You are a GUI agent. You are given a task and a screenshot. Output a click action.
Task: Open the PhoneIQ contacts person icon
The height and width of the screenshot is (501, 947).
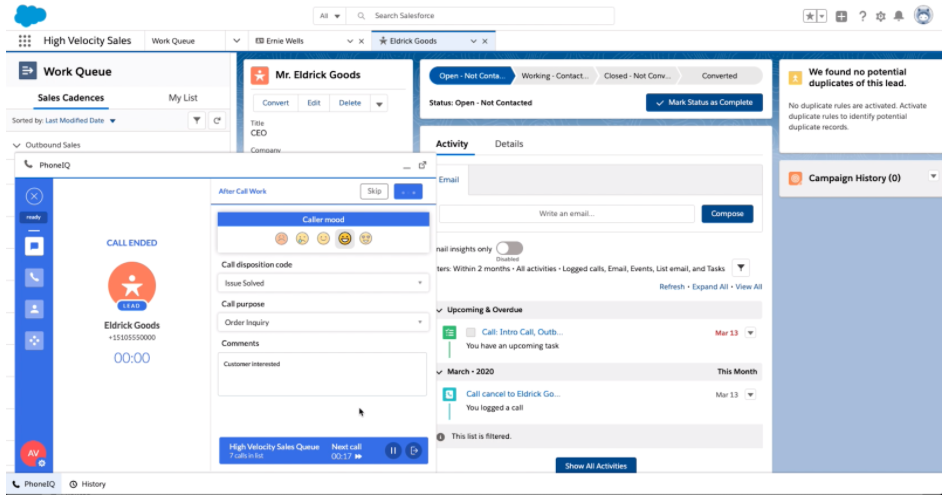pyautogui.click(x=34, y=309)
